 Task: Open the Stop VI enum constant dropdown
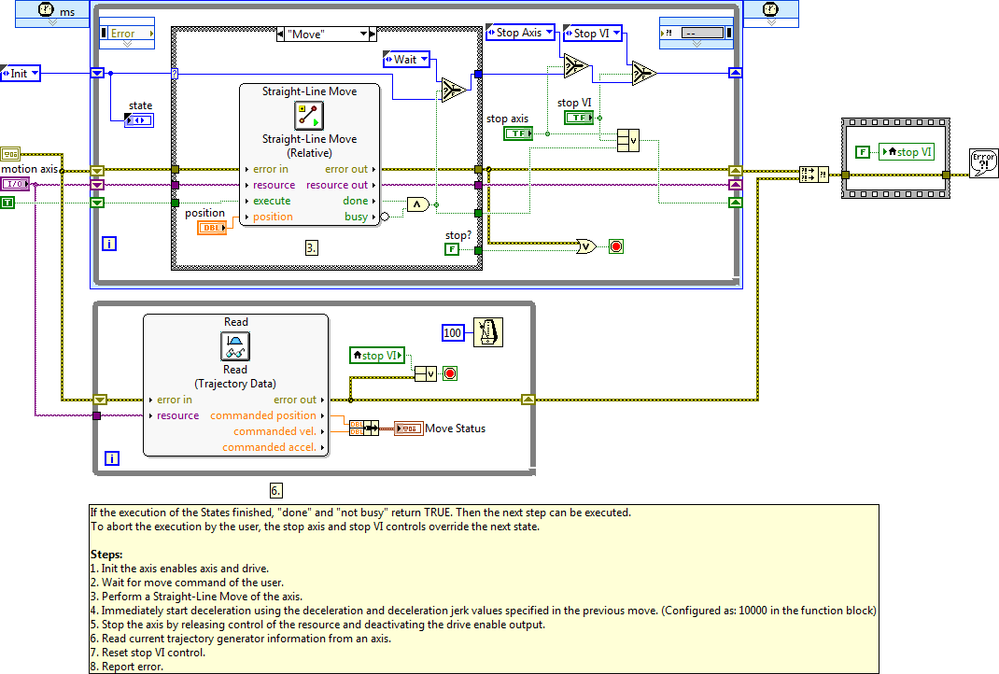pyautogui.click(x=616, y=33)
